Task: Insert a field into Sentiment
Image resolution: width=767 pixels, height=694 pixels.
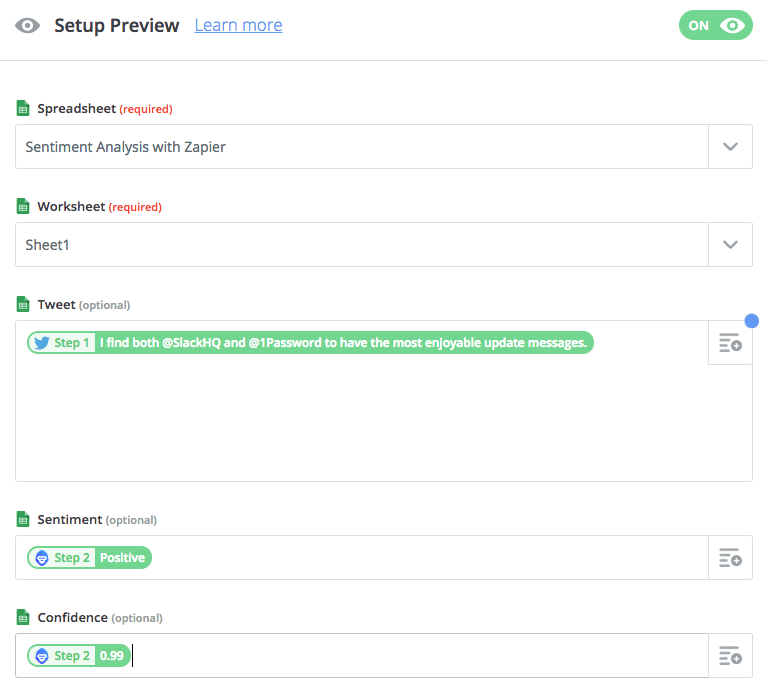Action: (x=730, y=558)
